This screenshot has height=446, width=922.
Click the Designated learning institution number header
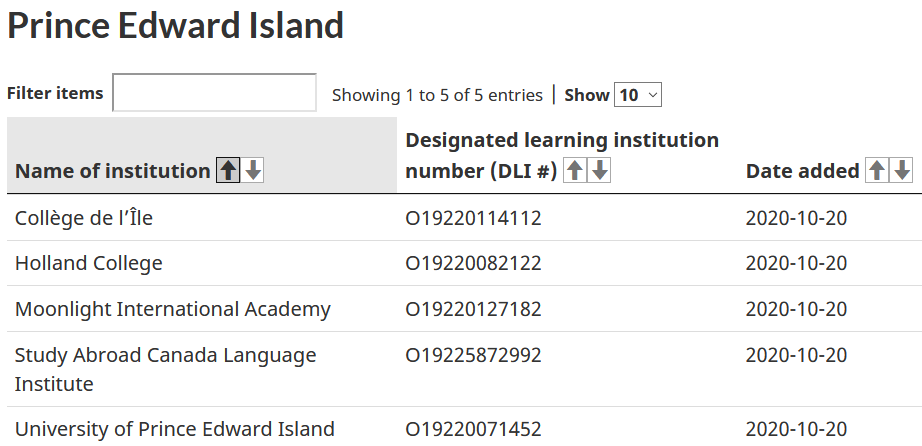[x=562, y=155]
